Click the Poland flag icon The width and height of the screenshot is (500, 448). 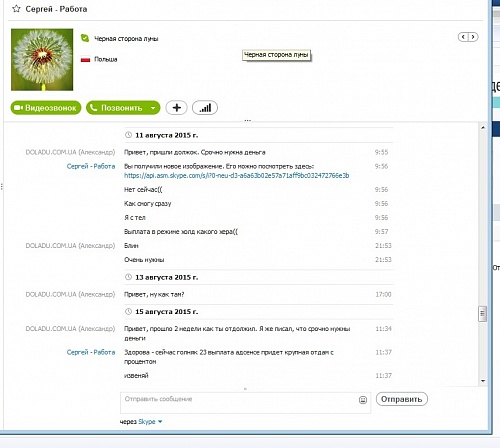pos(85,59)
